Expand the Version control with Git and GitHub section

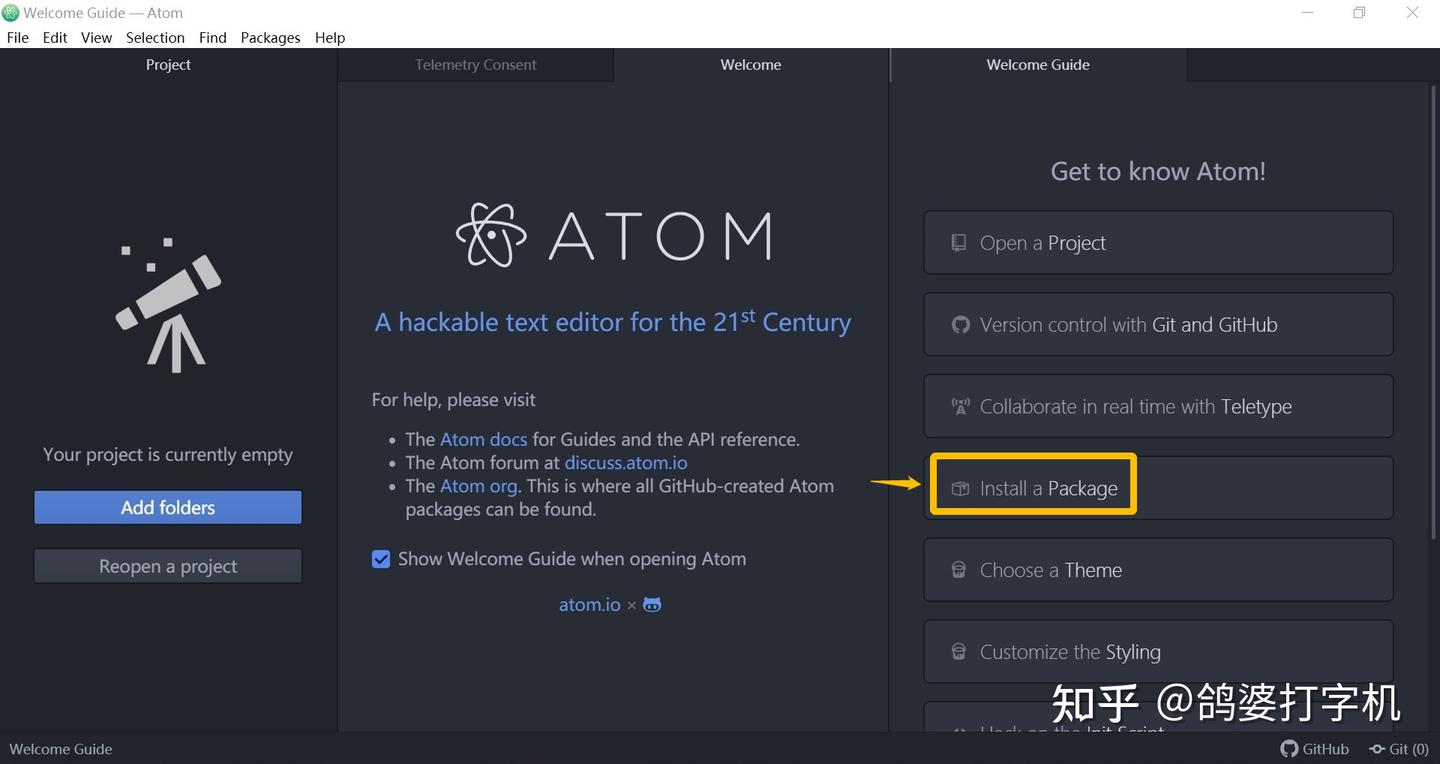click(x=1157, y=324)
